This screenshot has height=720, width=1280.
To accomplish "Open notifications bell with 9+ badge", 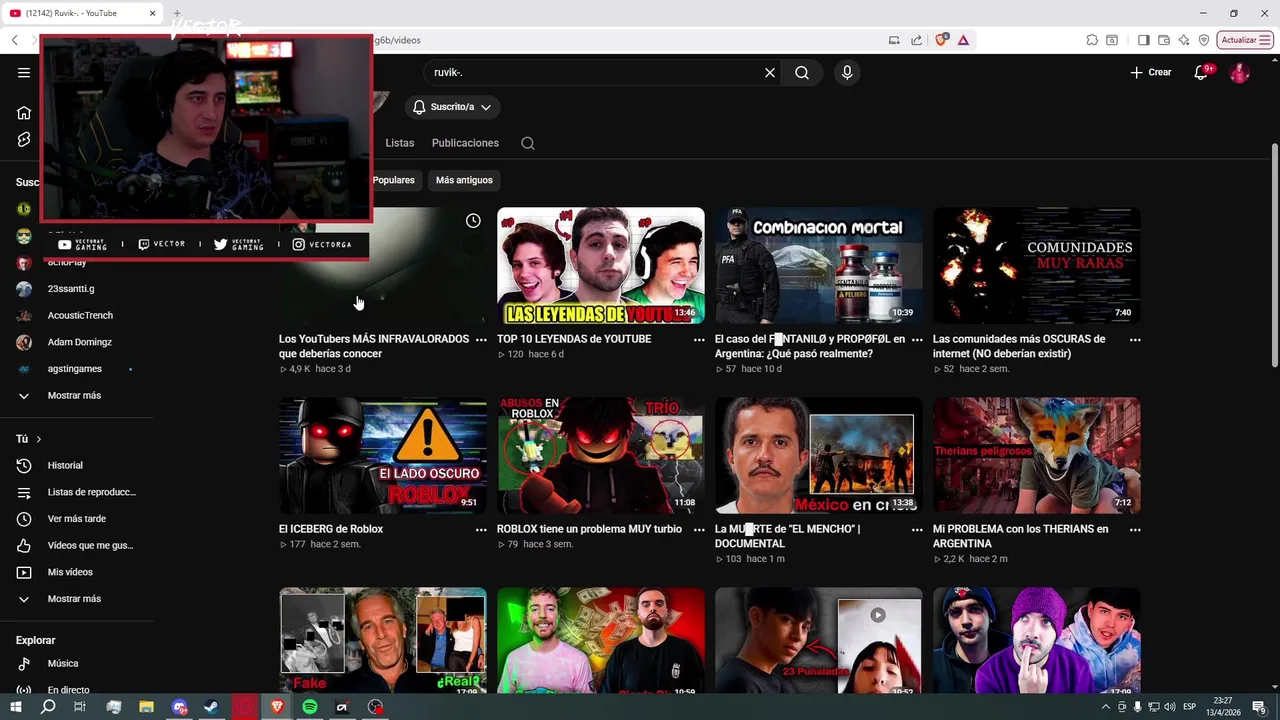I will [x=1202, y=73].
